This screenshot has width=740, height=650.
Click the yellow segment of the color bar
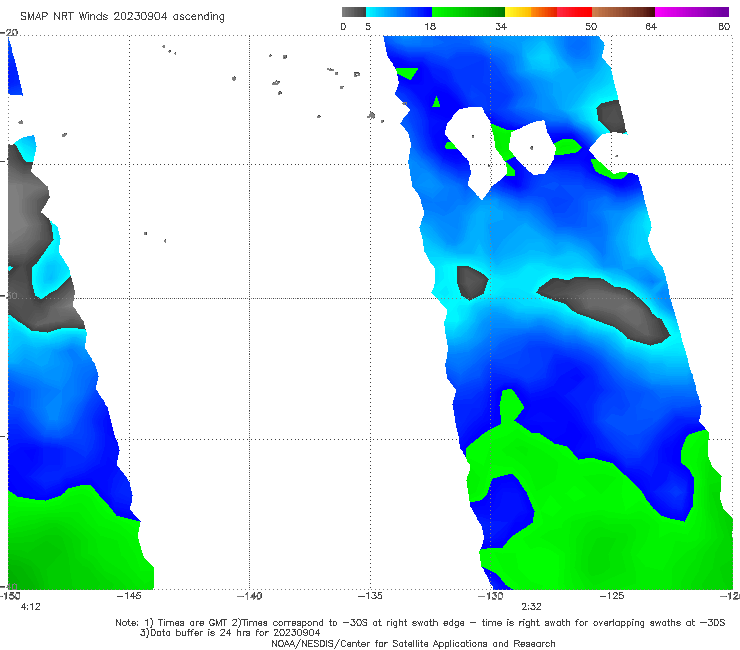(x=518, y=12)
